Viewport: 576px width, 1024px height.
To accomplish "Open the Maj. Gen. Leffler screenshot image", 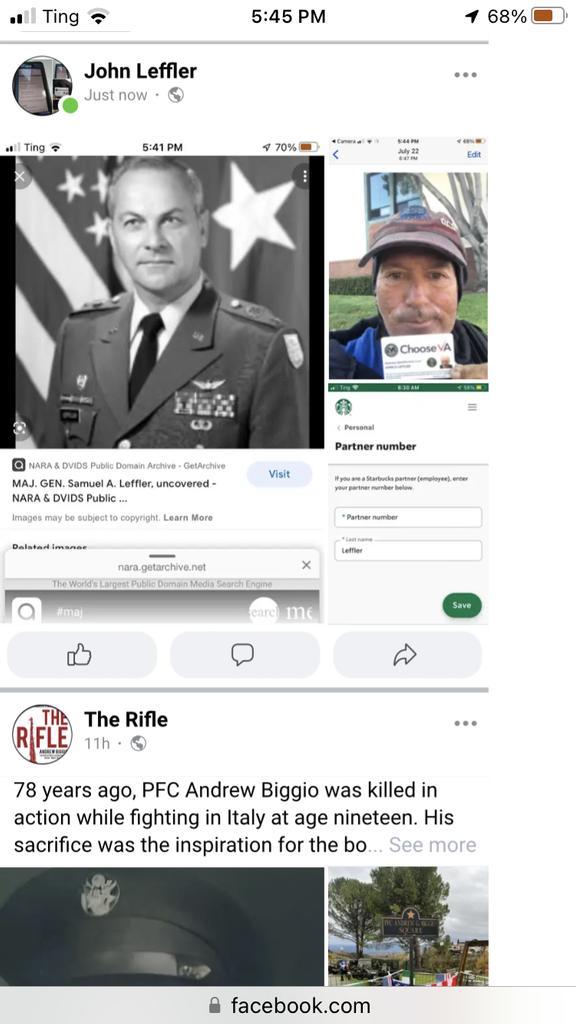I will (162, 380).
